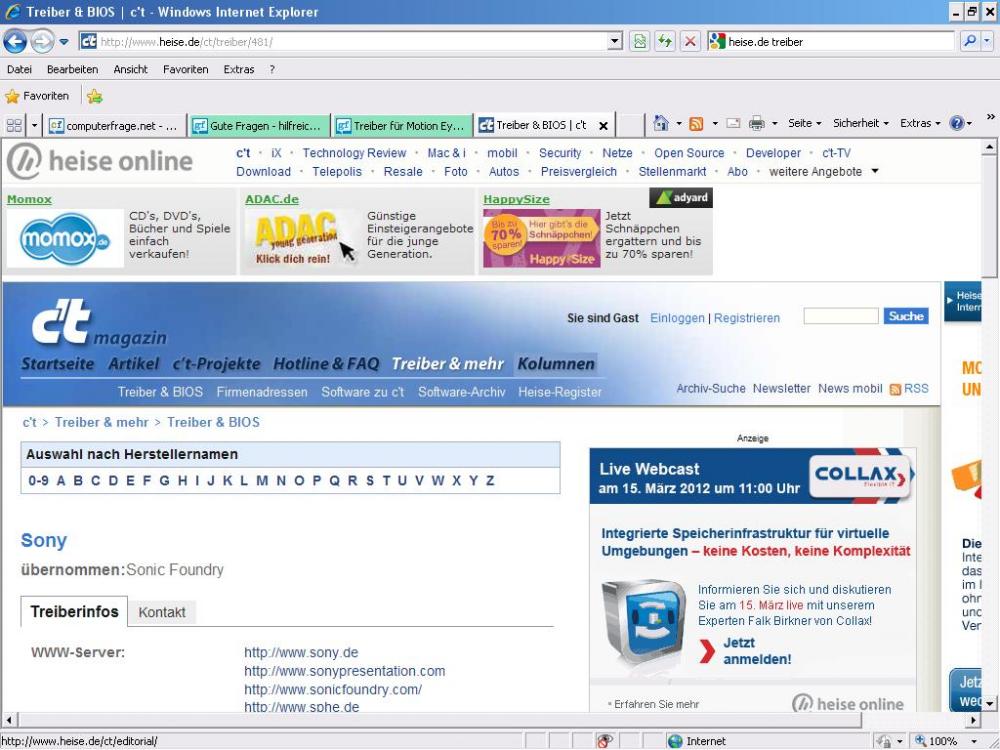This screenshot has width=1000, height=750.
Task: Open the browser Home page icon
Action: coord(662,125)
